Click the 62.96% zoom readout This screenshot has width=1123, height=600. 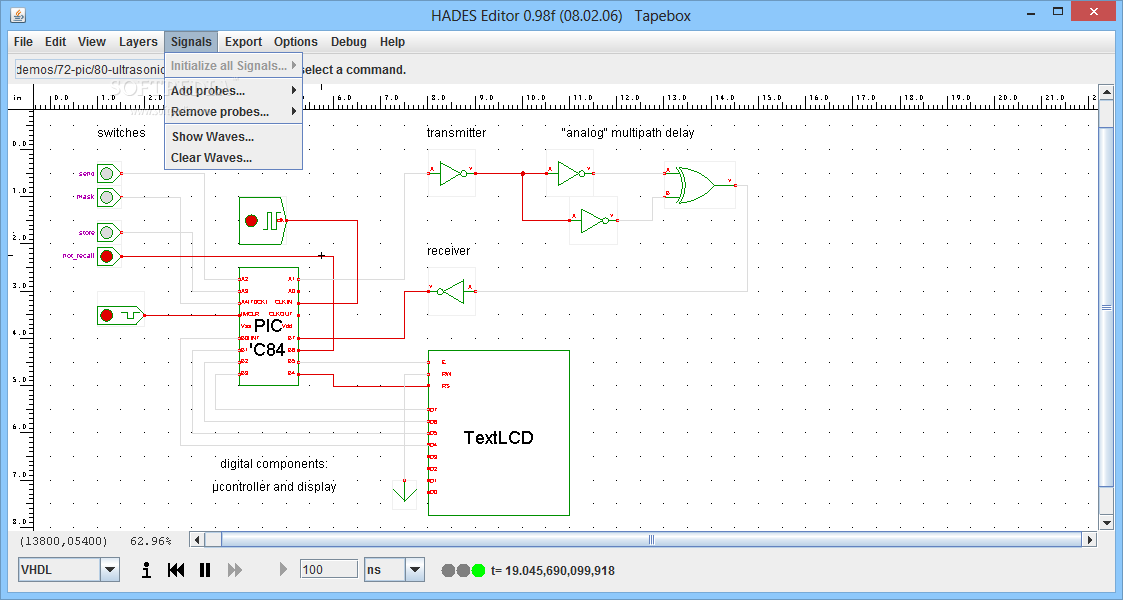151,541
